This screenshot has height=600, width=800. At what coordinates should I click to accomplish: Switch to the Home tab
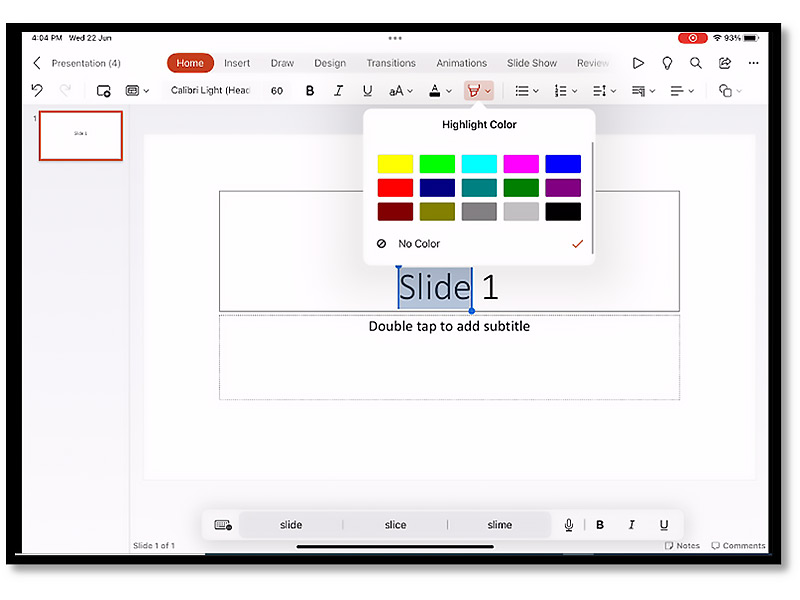coord(190,63)
